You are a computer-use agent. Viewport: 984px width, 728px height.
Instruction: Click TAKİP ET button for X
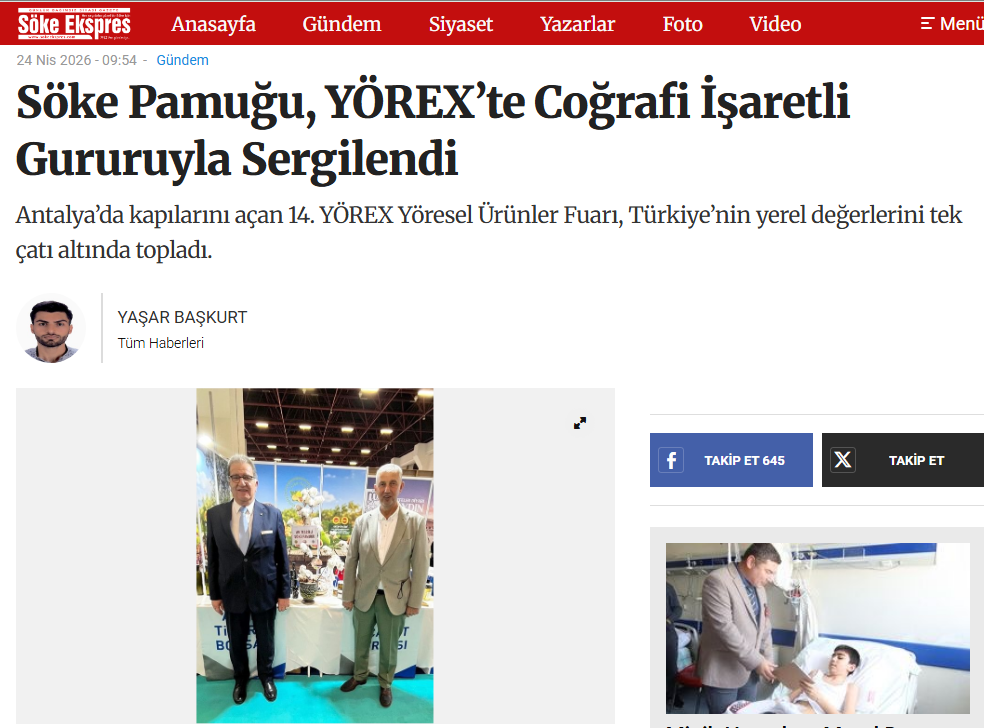[x=903, y=460]
